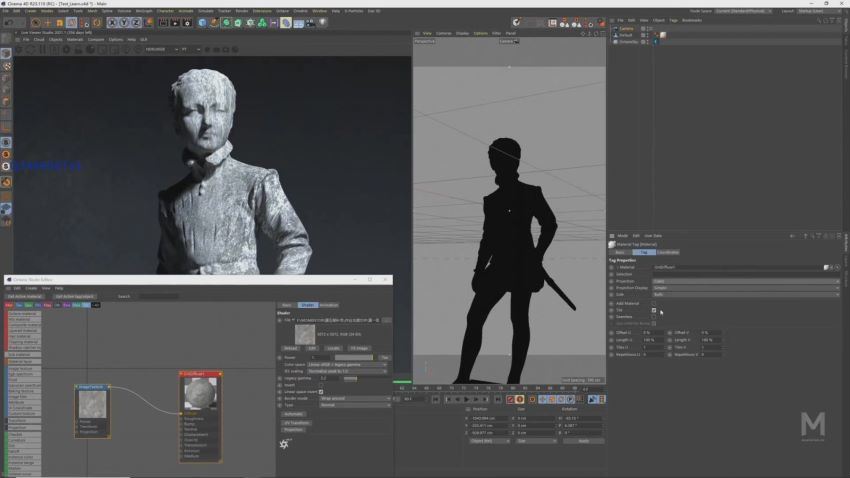This screenshot has width=850, height=478.
Task: Click the green Cloner MoGraph icon
Action: click(262, 23)
